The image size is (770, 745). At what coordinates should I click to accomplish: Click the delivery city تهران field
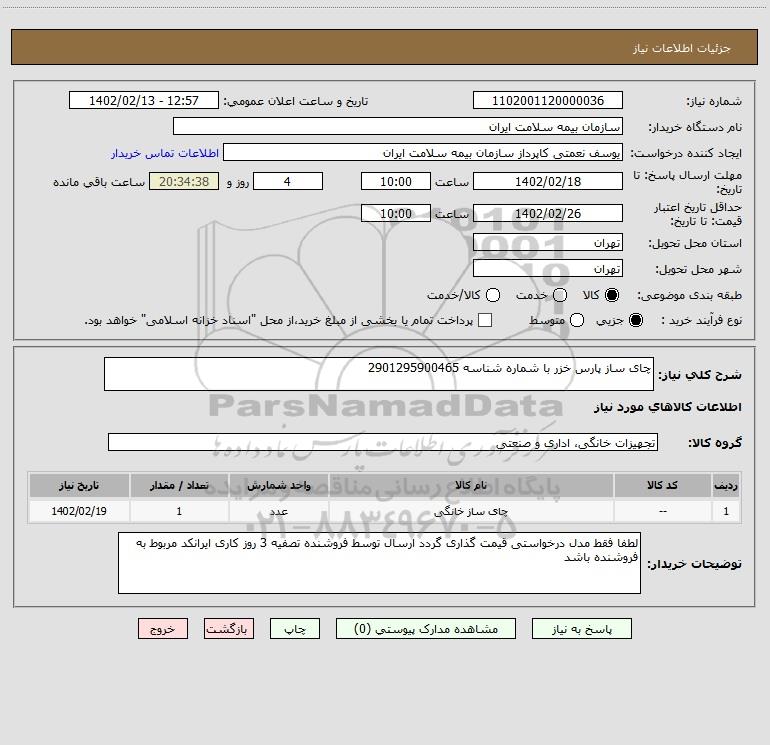548,269
